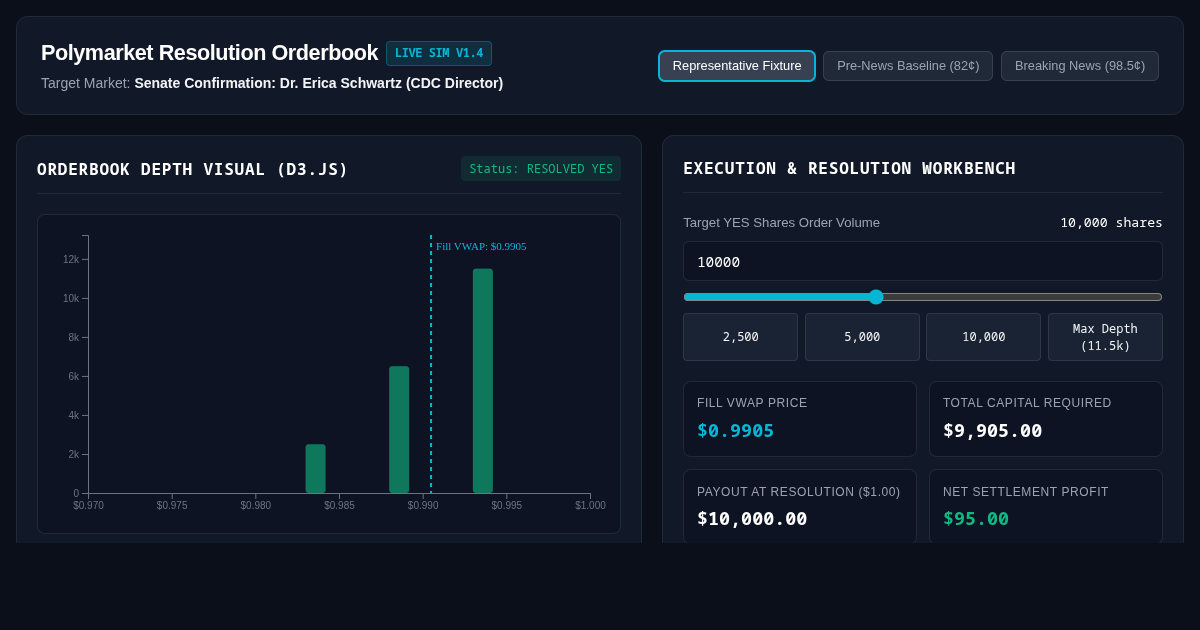Click Target YES Shares Order Volume label

pos(781,223)
